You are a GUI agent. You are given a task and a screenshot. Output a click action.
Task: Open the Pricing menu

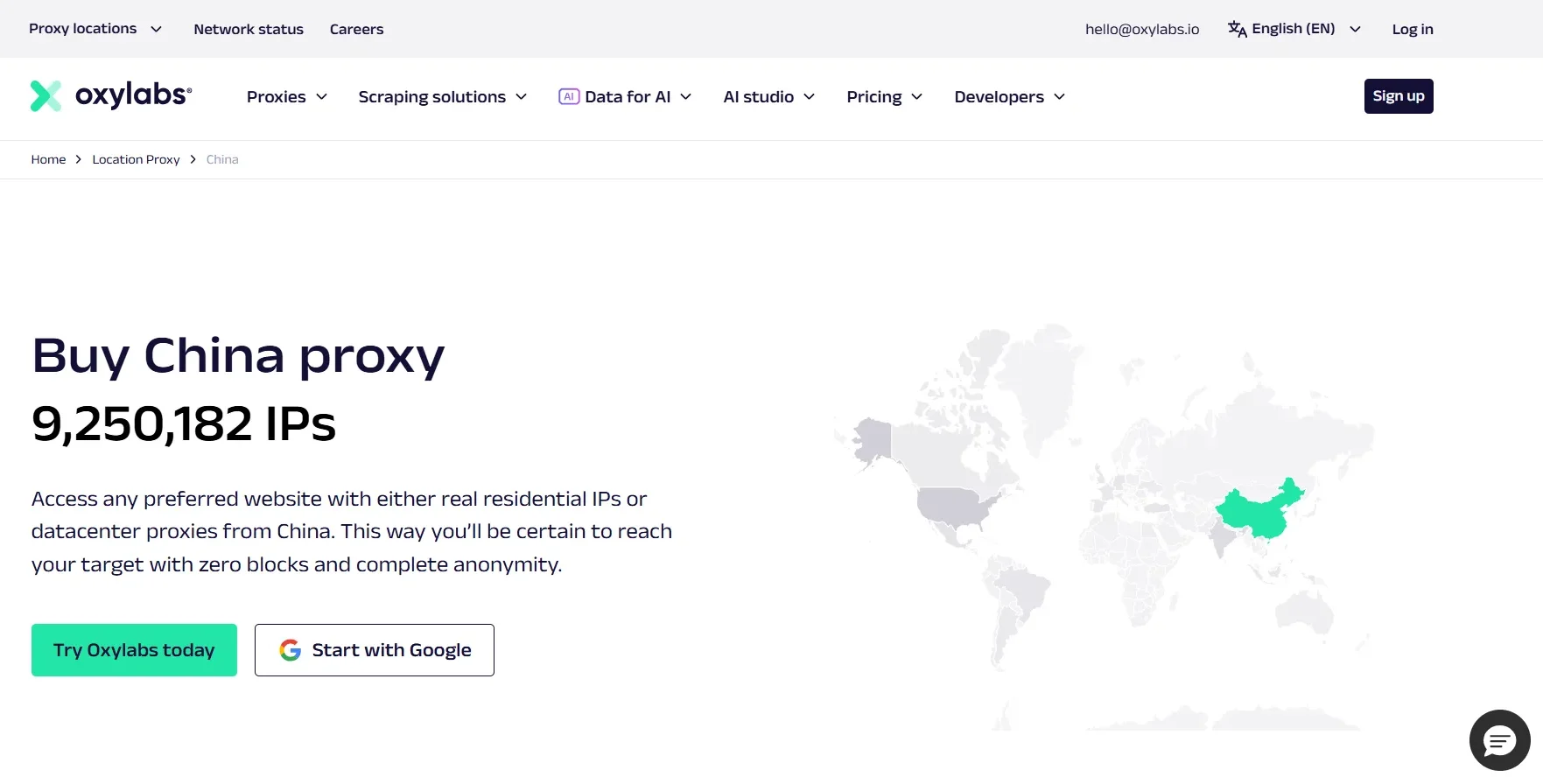click(885, 96)
